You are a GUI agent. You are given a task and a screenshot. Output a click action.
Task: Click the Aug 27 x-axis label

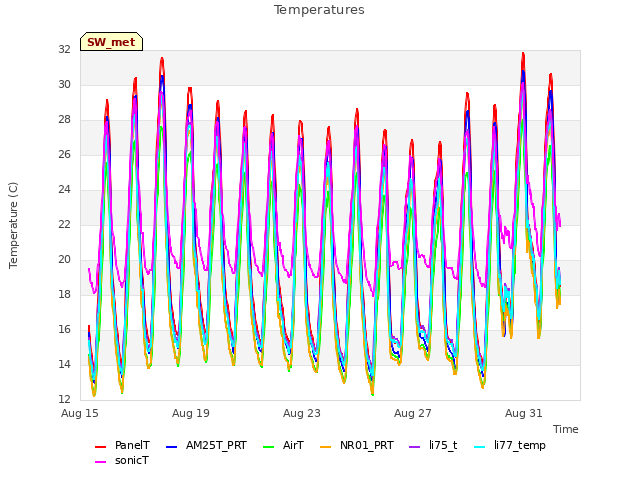413,413
